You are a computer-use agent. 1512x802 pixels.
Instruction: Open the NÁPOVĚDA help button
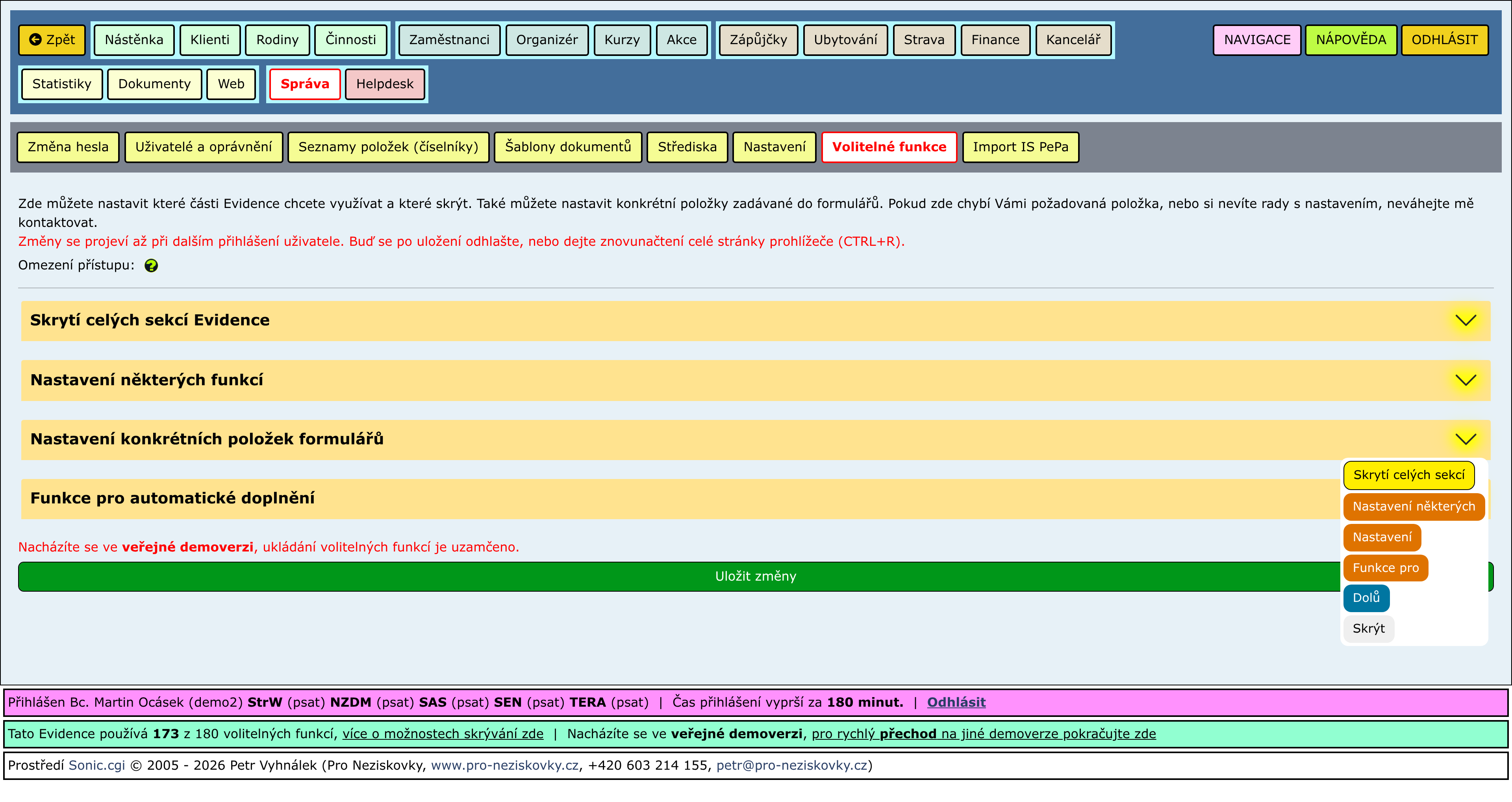click(1351, 40)
